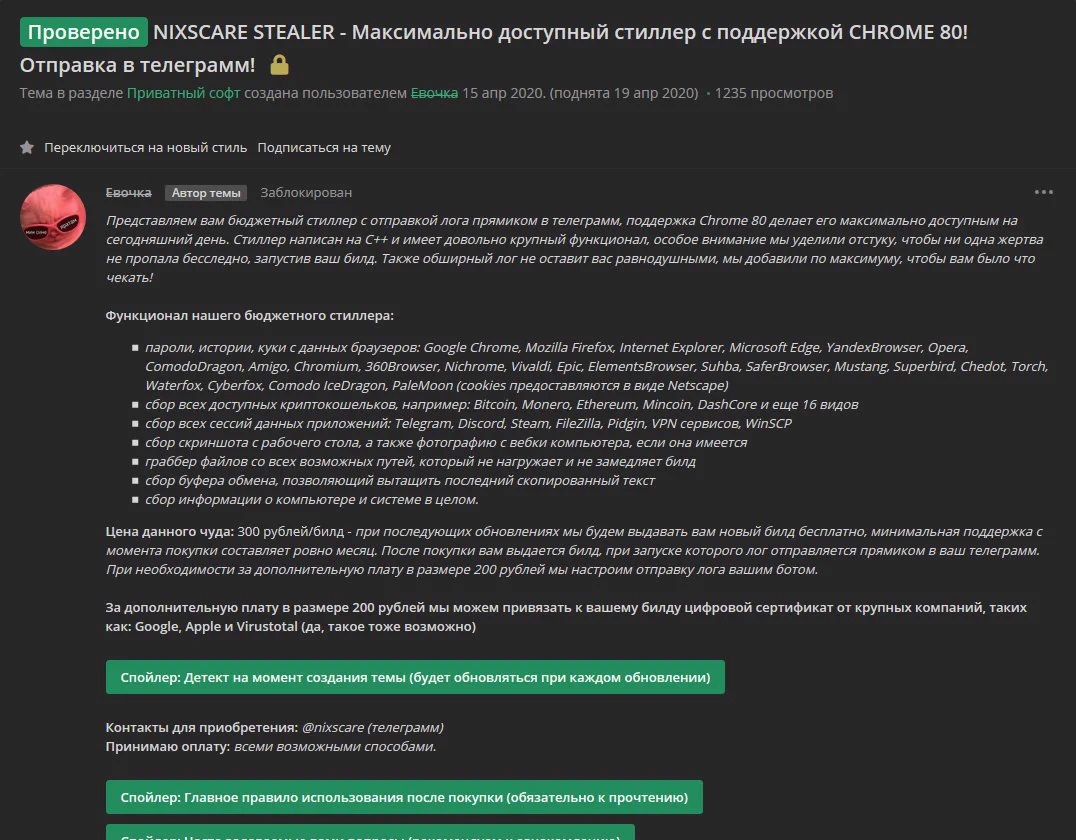Expand the spoiler: Главное правило использования
The image size is (1076, 840).
point(404,797)
